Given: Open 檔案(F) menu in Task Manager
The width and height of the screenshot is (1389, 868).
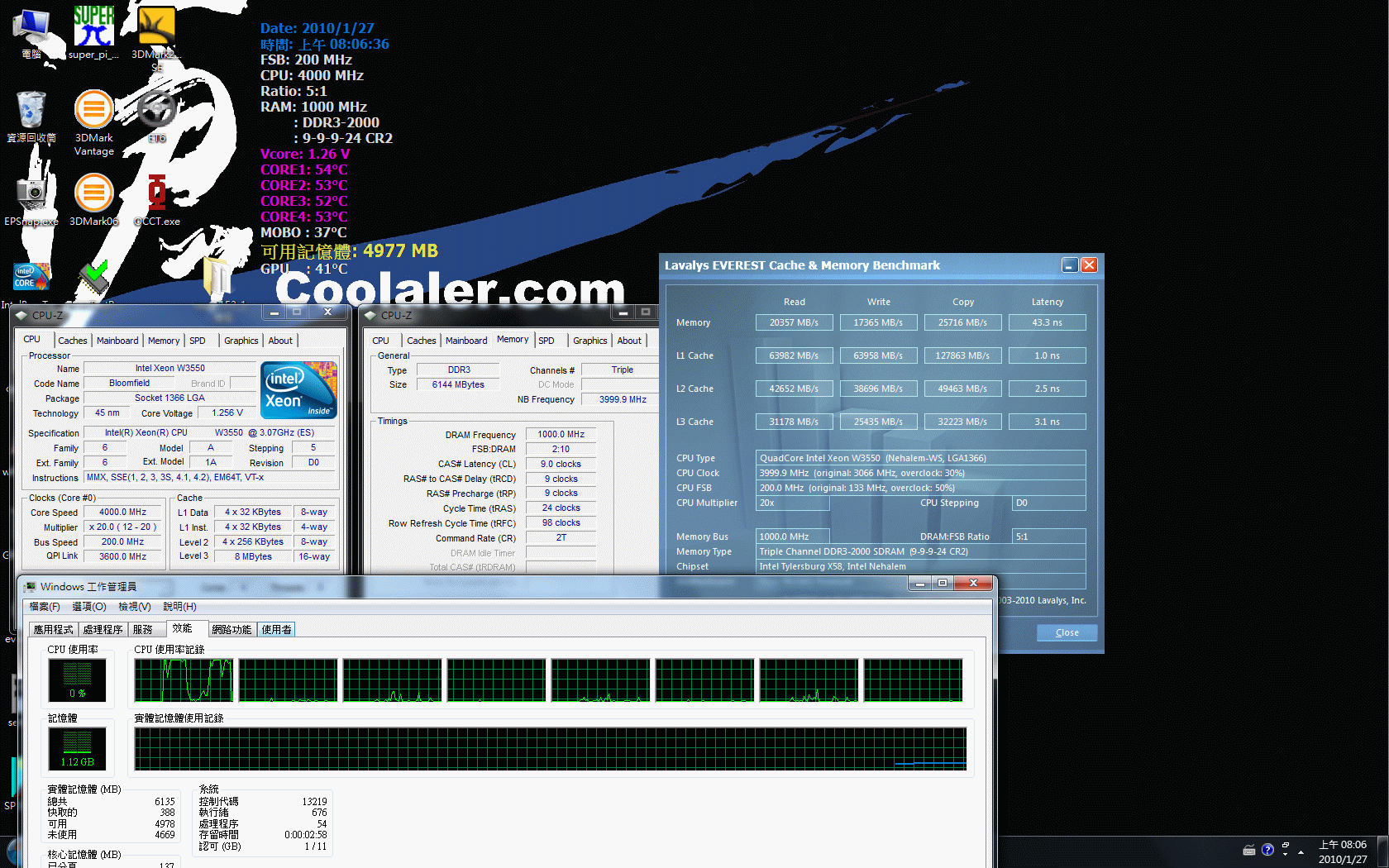Looking at the screenshot, I should click(45, 607).
